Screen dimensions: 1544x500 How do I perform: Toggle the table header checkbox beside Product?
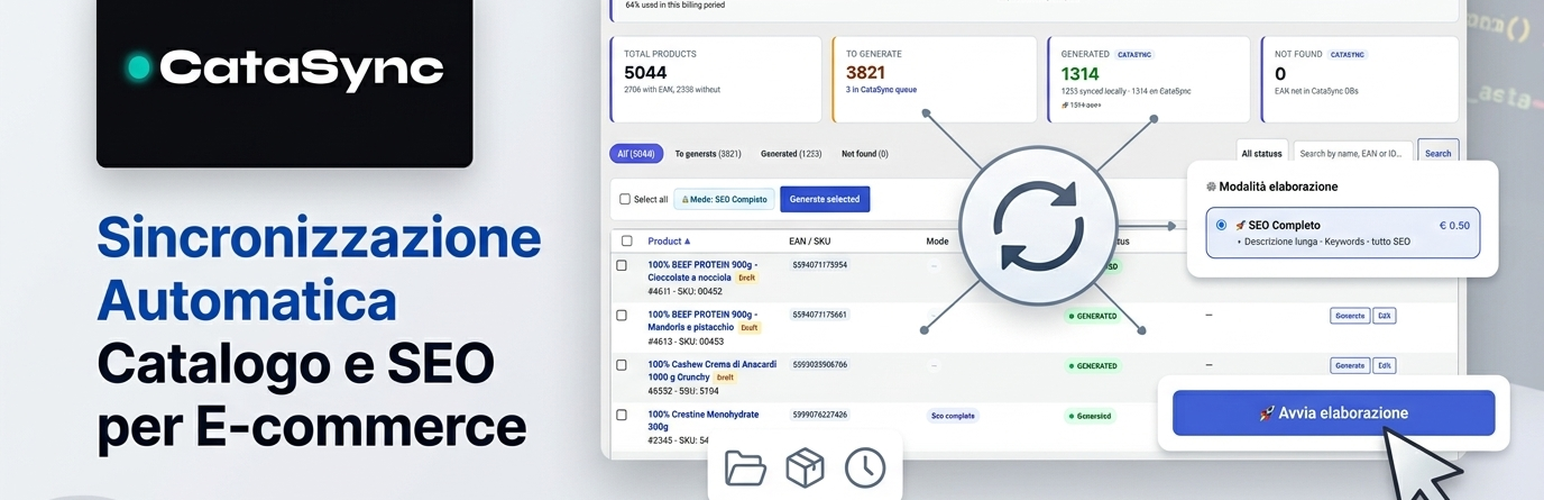pos(627,241)
